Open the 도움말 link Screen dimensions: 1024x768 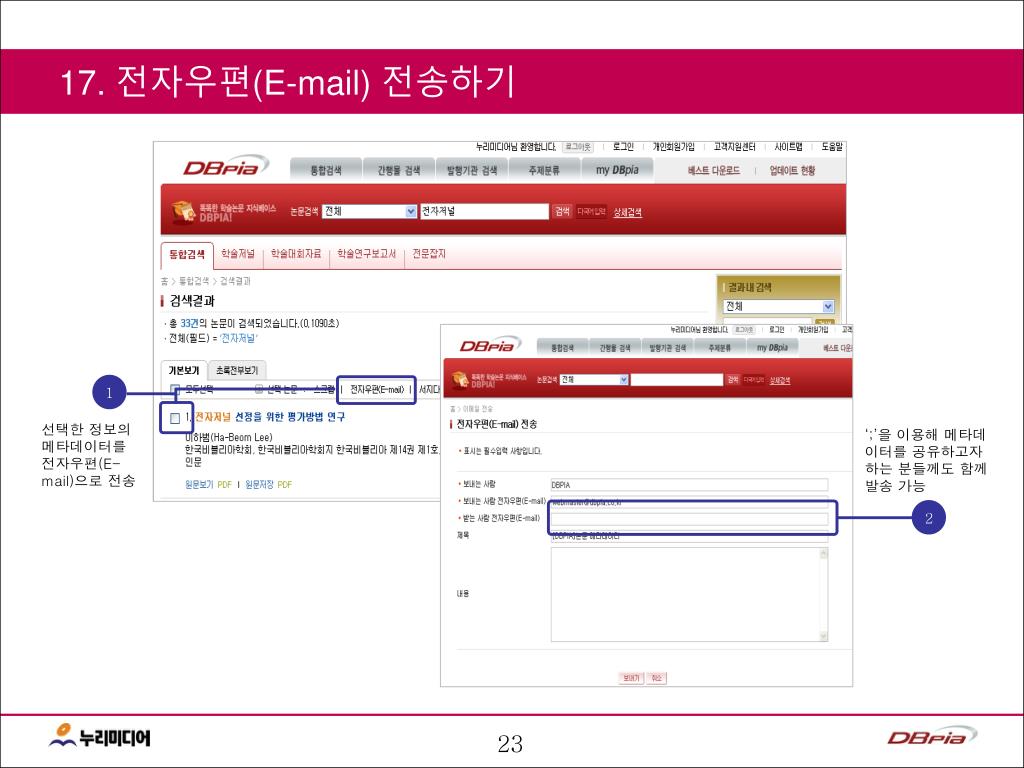point(832,147)
